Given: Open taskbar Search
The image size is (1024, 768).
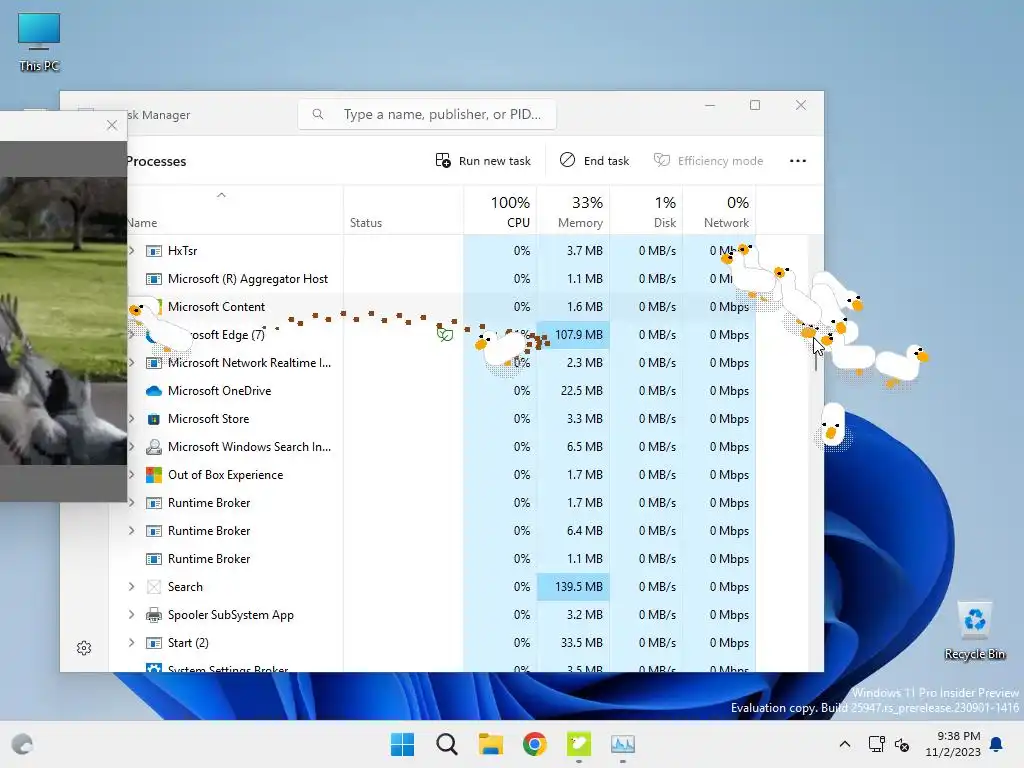Looking at the screenshot, I should [x=447, y=744].
